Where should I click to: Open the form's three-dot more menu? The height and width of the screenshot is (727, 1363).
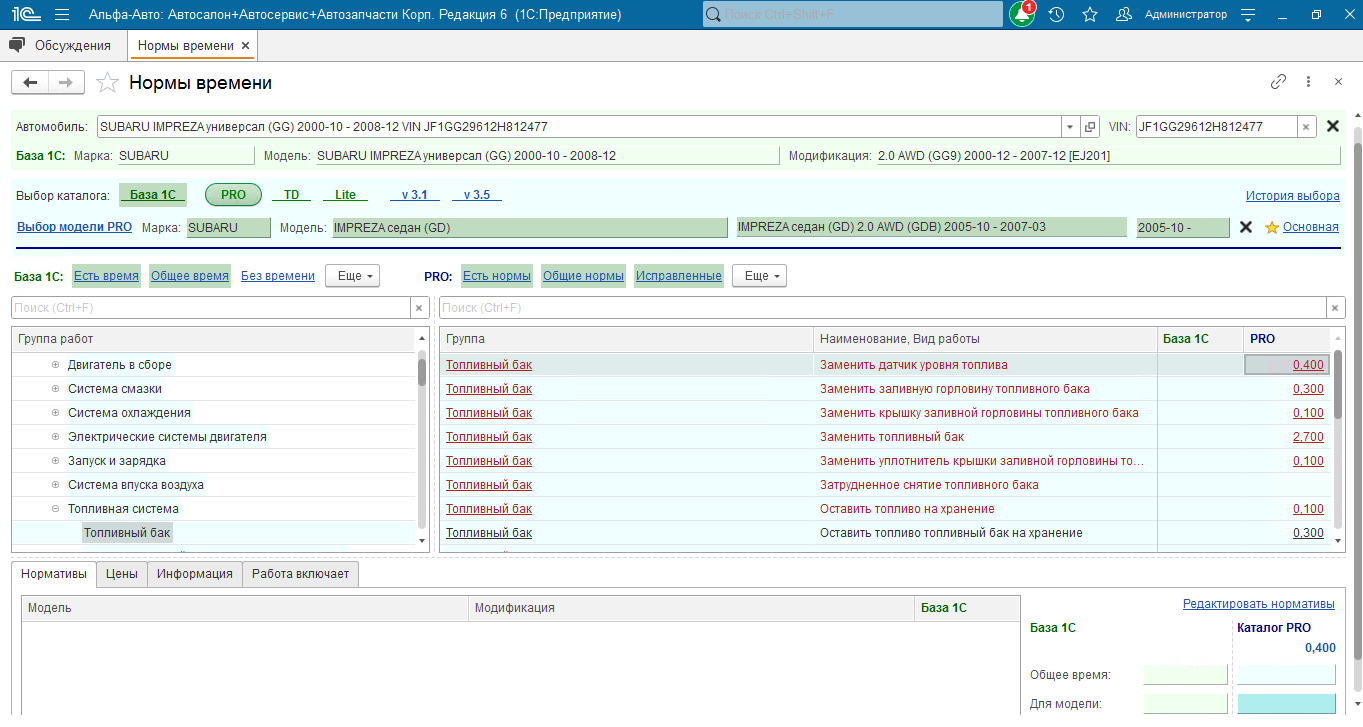click(x=1308, y=82)
